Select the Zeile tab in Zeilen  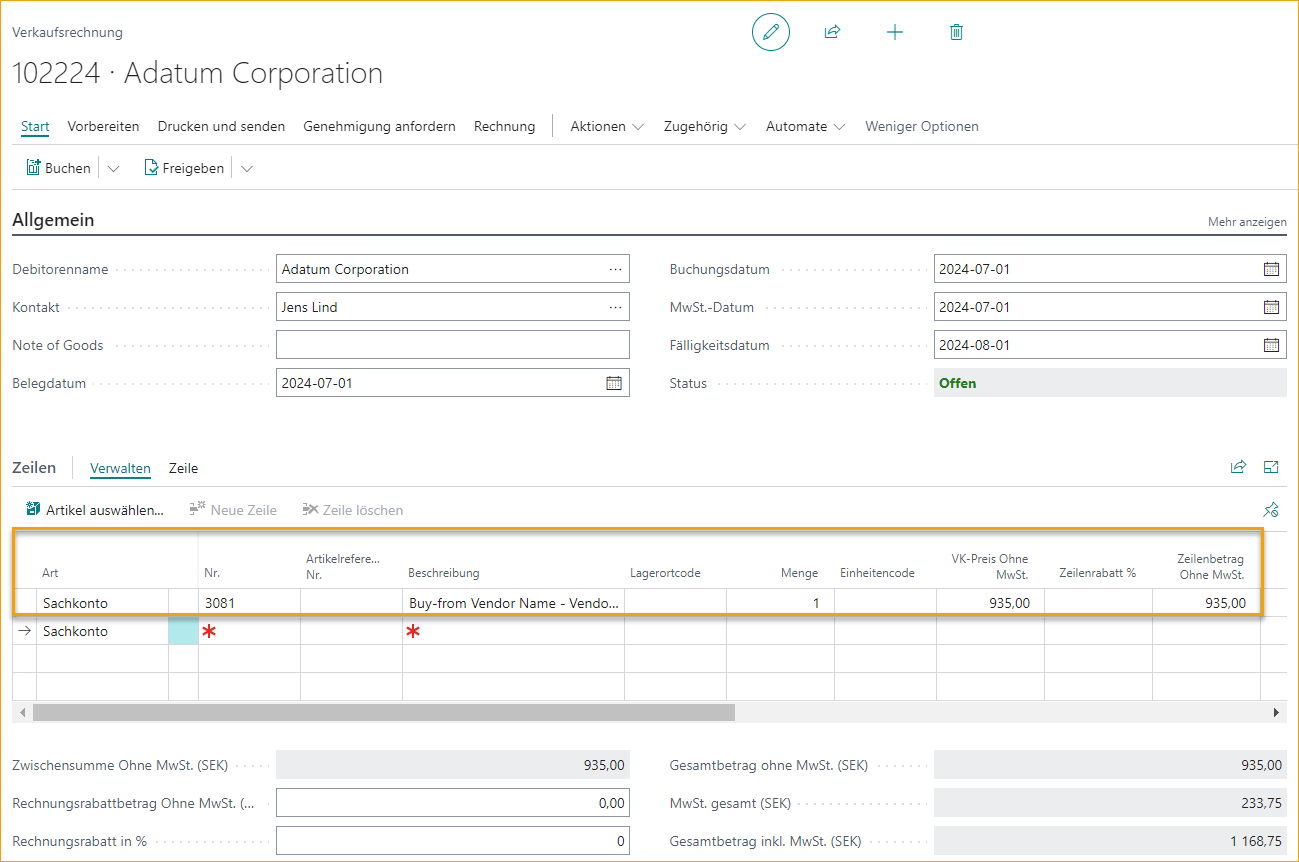183,468
